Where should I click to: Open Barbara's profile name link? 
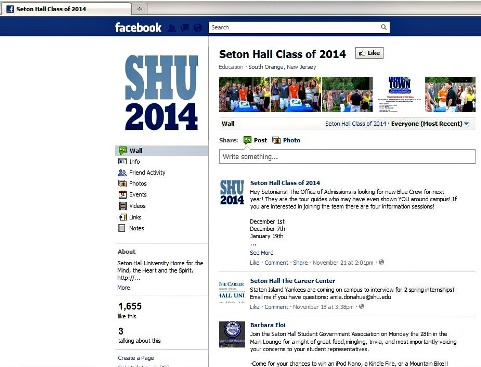268,325
